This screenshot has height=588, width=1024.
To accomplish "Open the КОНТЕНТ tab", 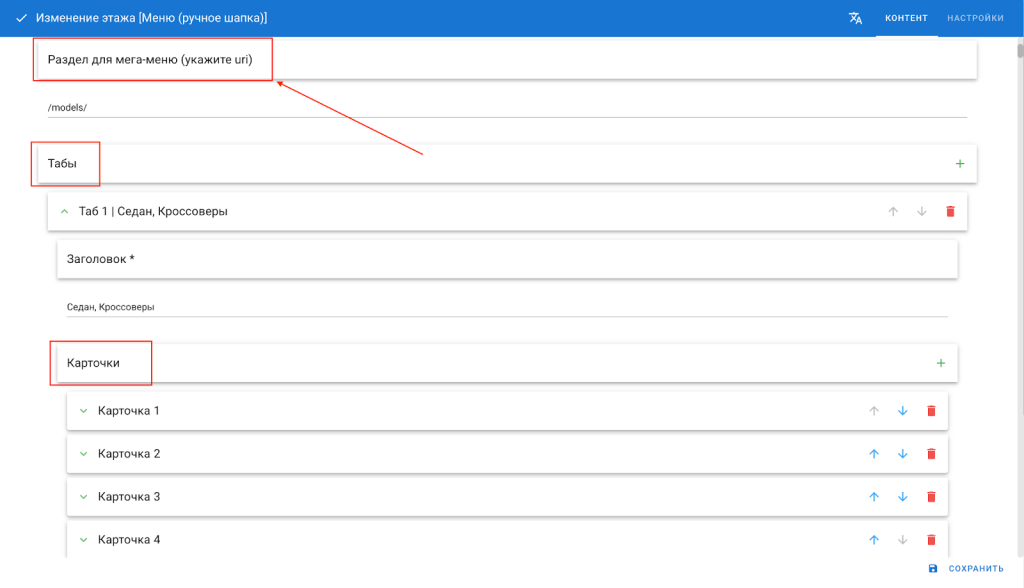I will (x=906, y=18).
